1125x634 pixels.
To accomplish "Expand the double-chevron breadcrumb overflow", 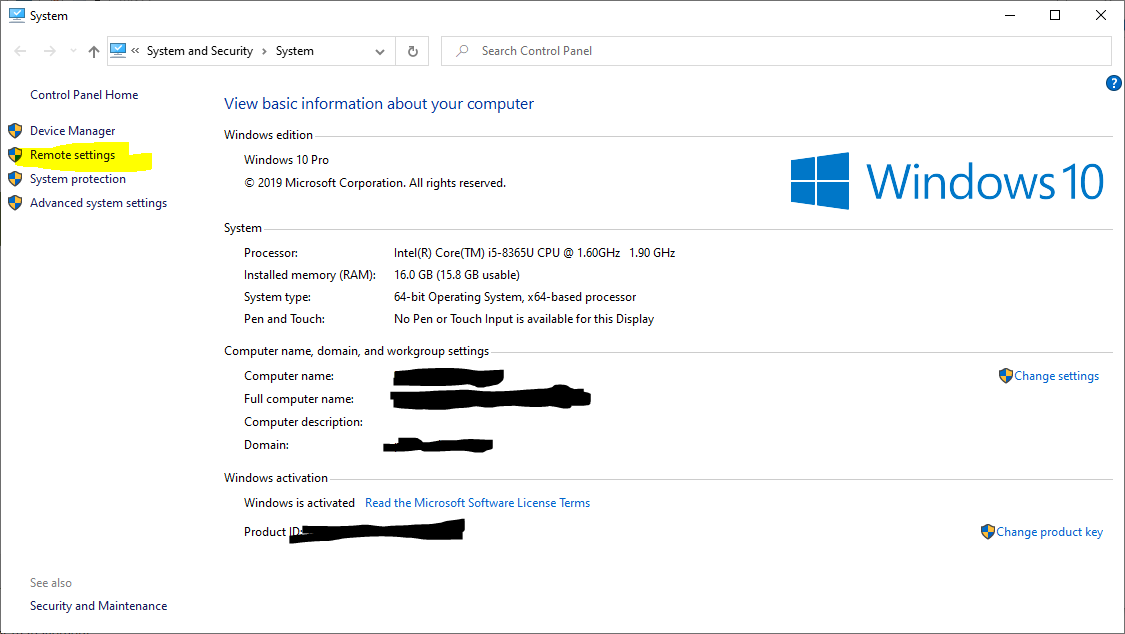I will point(136,51).
